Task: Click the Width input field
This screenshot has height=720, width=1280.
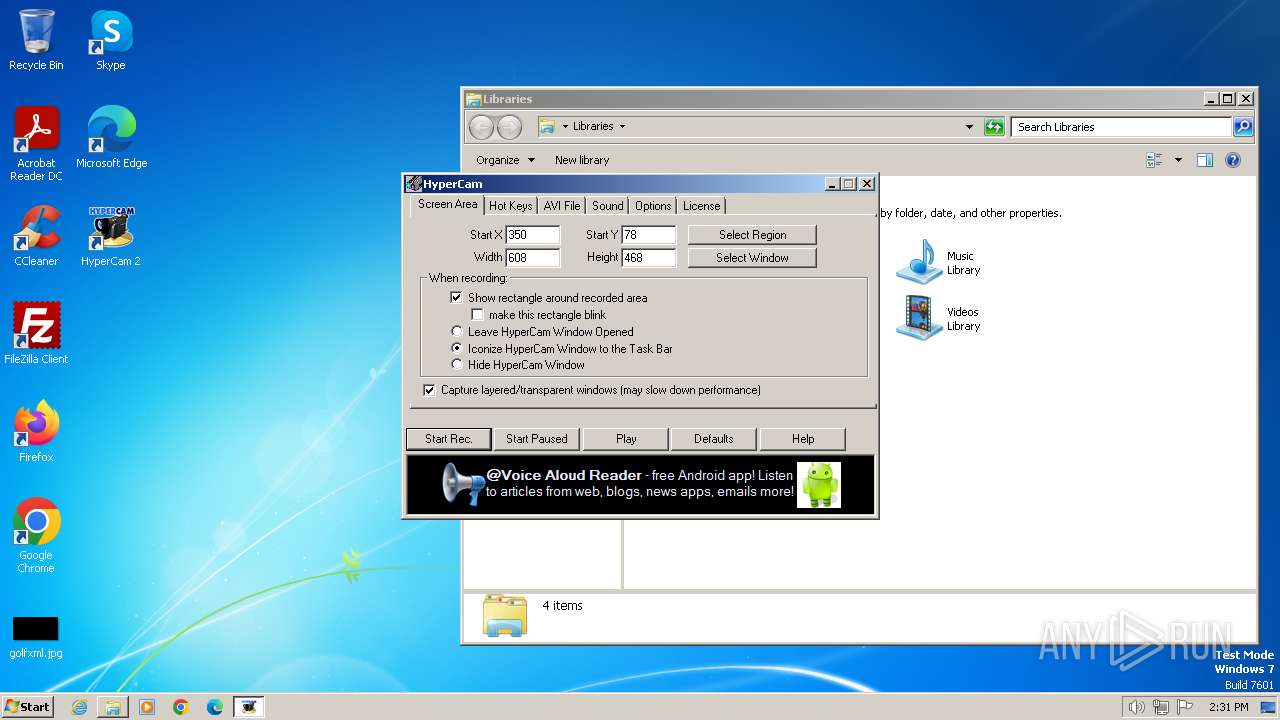Action: click(x=532, y=258)
